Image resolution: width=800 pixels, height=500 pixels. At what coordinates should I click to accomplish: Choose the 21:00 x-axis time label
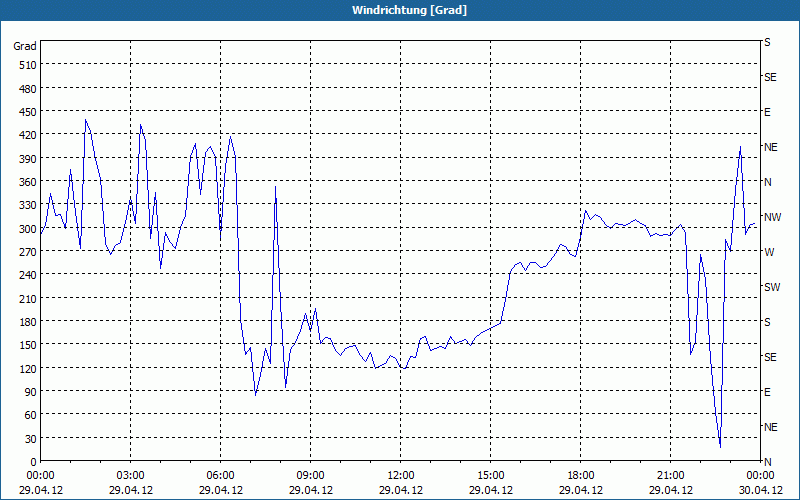tap(670, 476)
